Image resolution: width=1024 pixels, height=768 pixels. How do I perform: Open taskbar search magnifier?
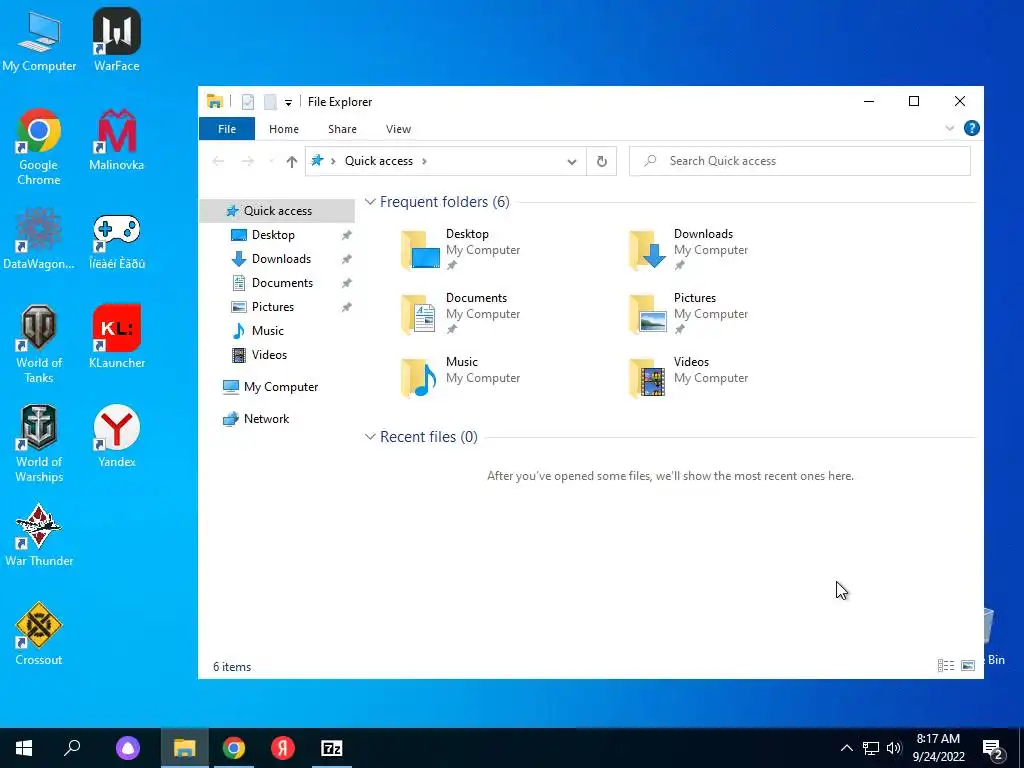tap(72, 748)
